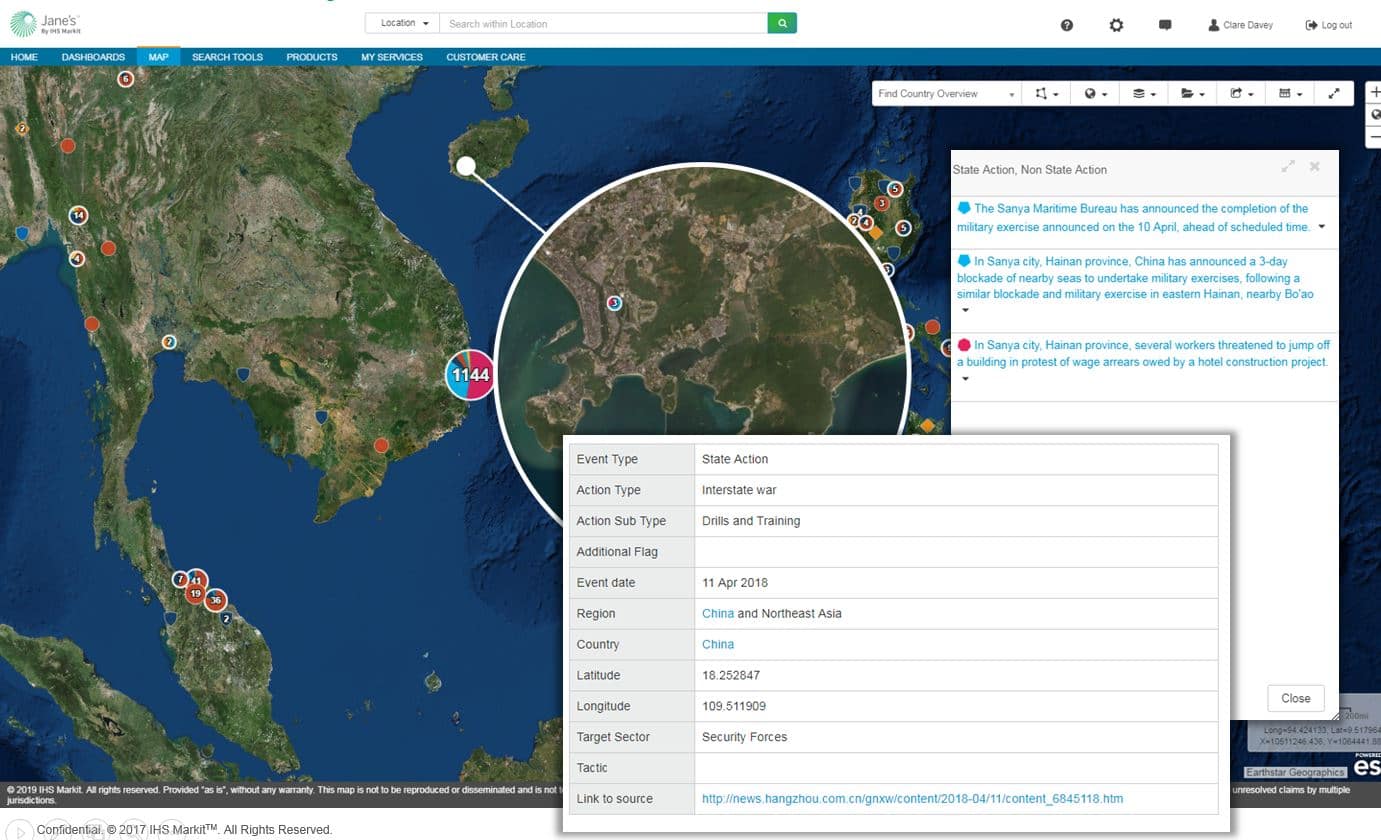Open the table view icon menu
1381x840 pixels.
coord(1290,93)
